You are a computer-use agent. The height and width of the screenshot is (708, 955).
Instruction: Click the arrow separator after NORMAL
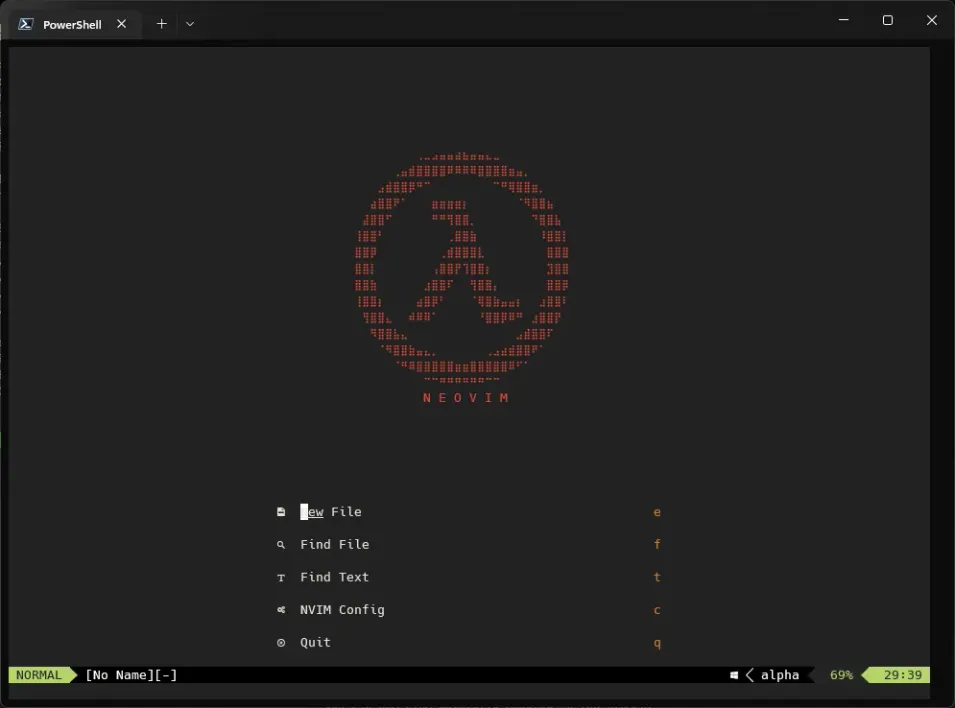pos(73,674)
